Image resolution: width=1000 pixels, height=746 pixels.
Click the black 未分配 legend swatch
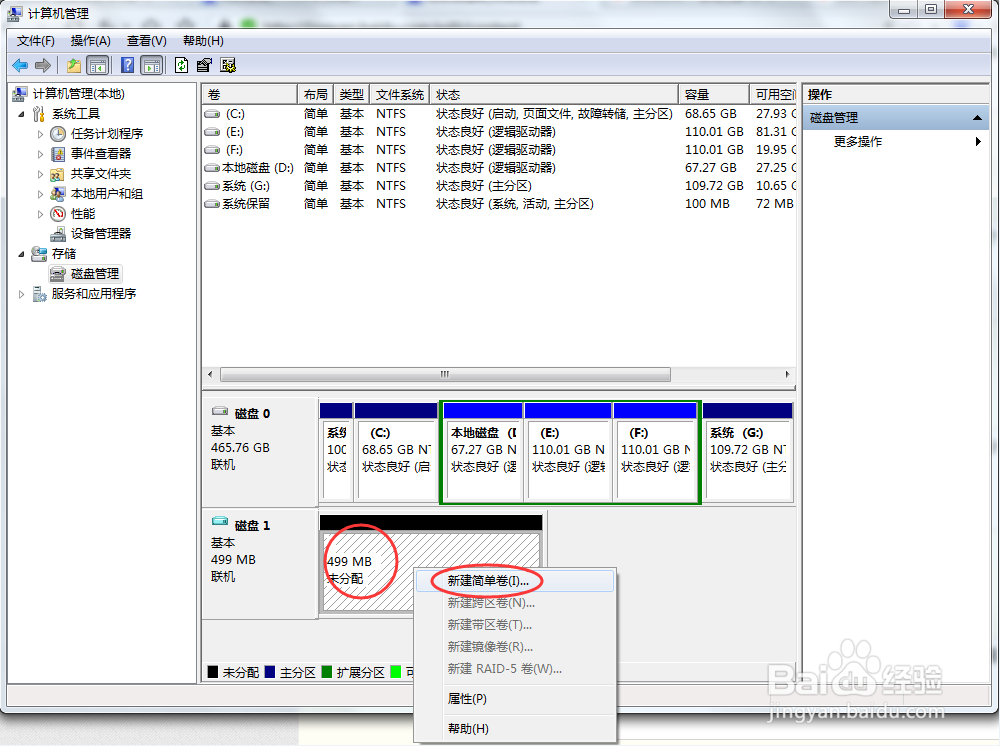point(213,672)
